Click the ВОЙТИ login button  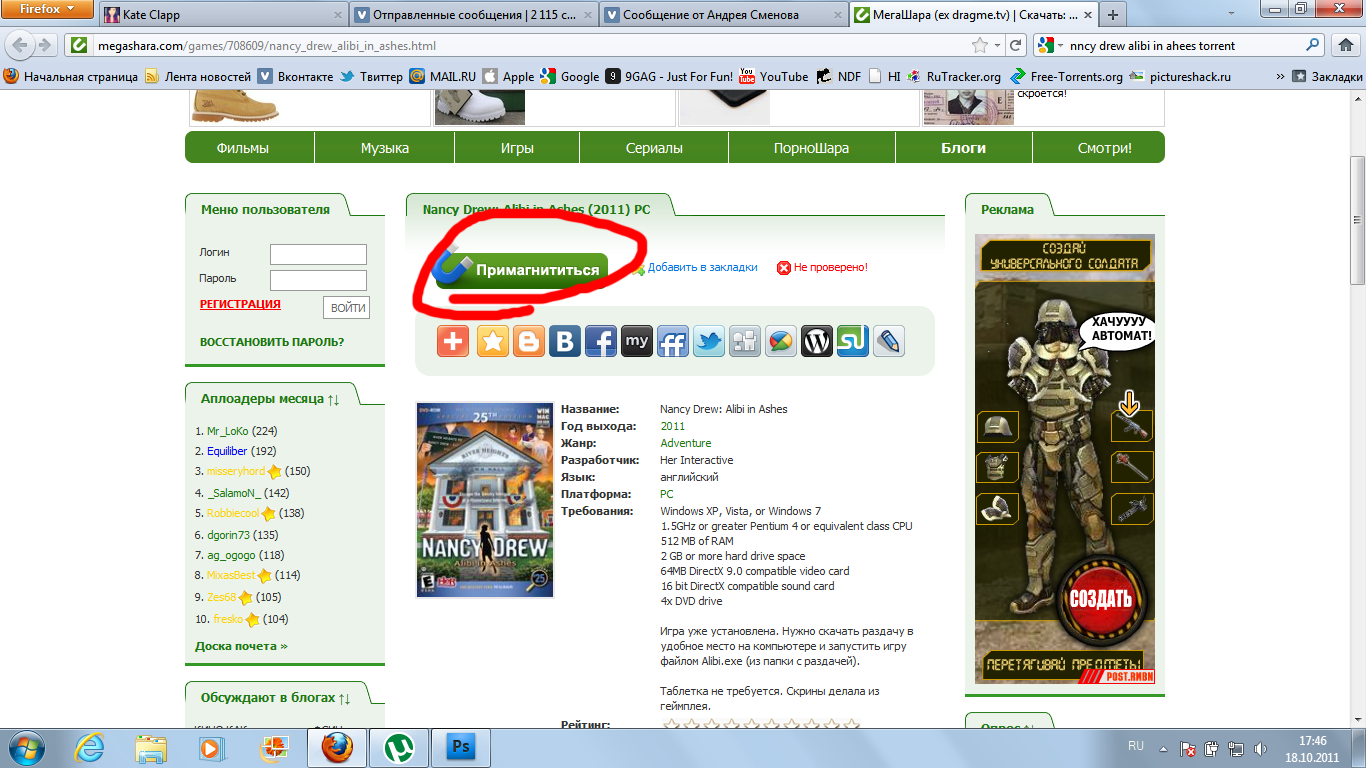pos(347,307)
